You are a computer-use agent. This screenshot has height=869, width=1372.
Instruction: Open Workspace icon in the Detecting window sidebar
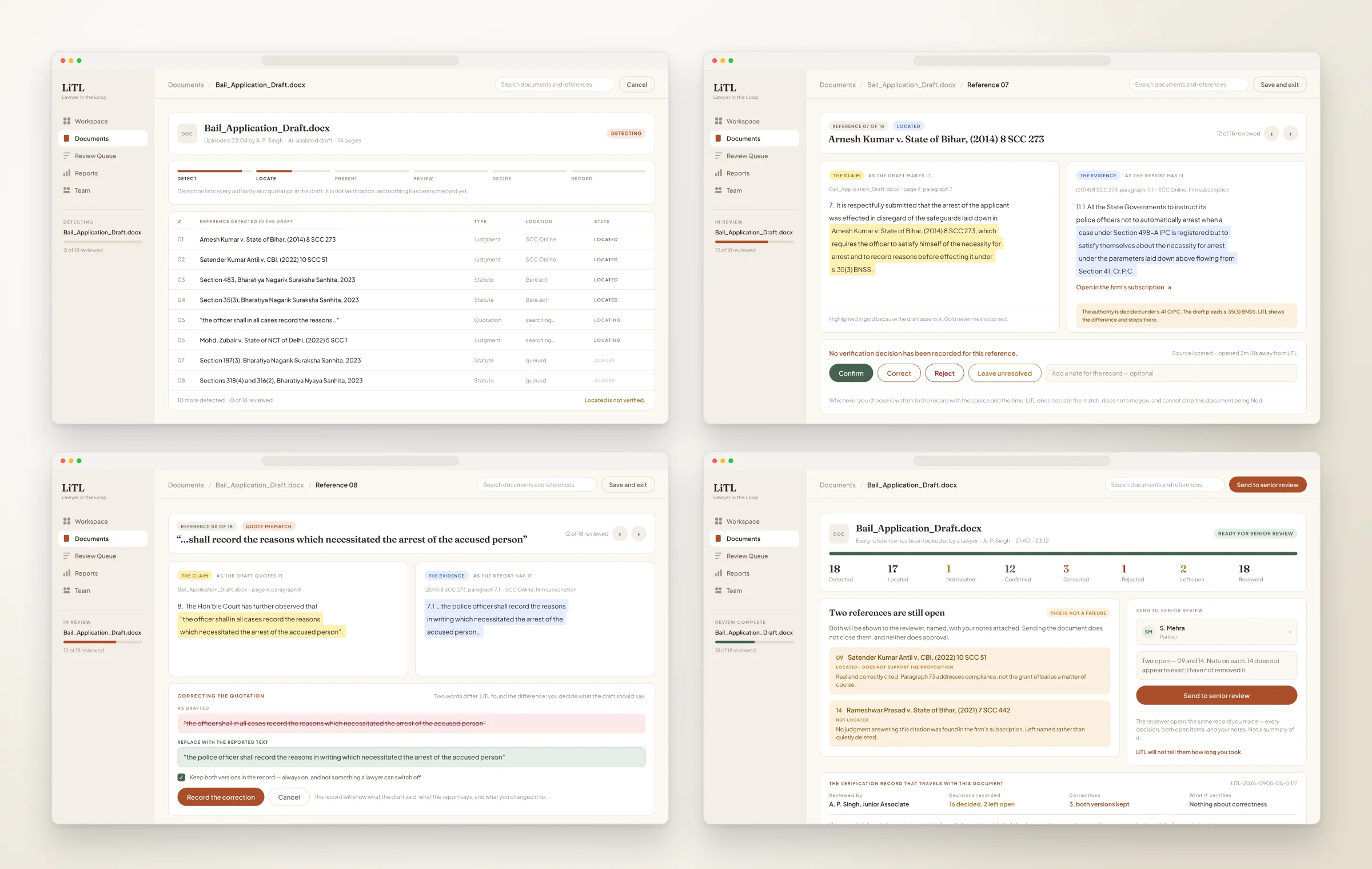coord(67,121)
